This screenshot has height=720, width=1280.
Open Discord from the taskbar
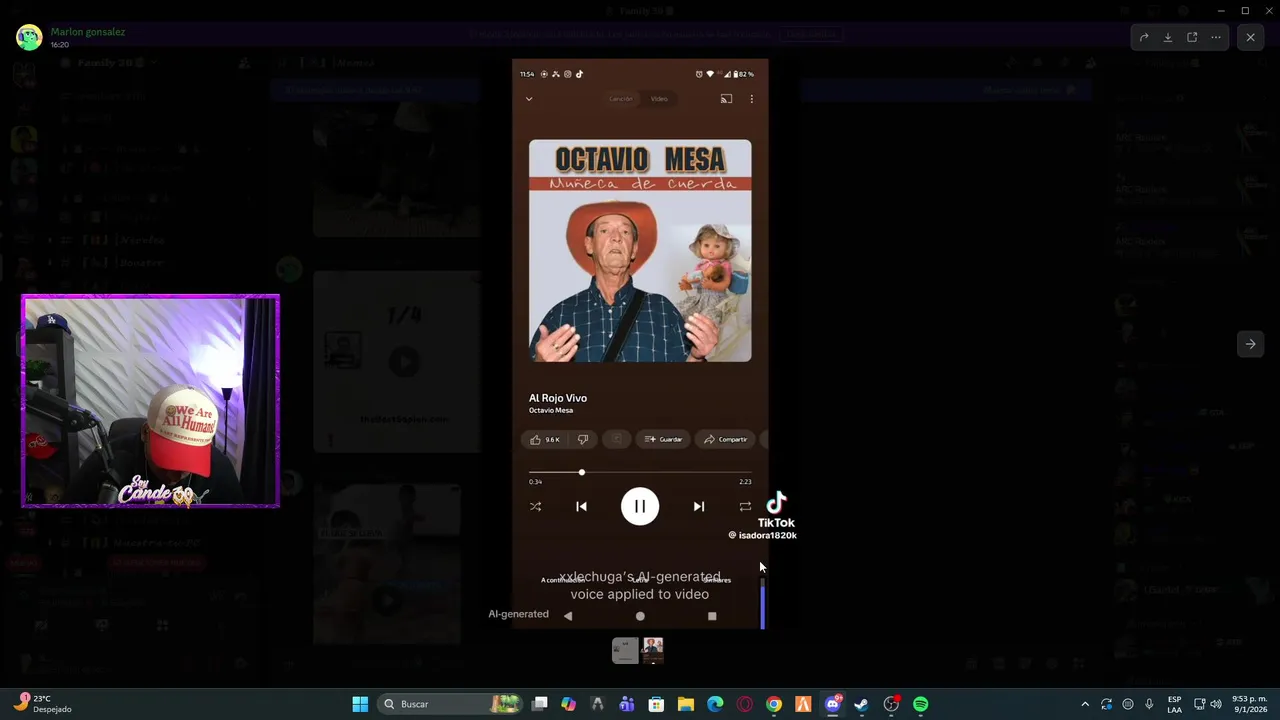pos(833,704)
